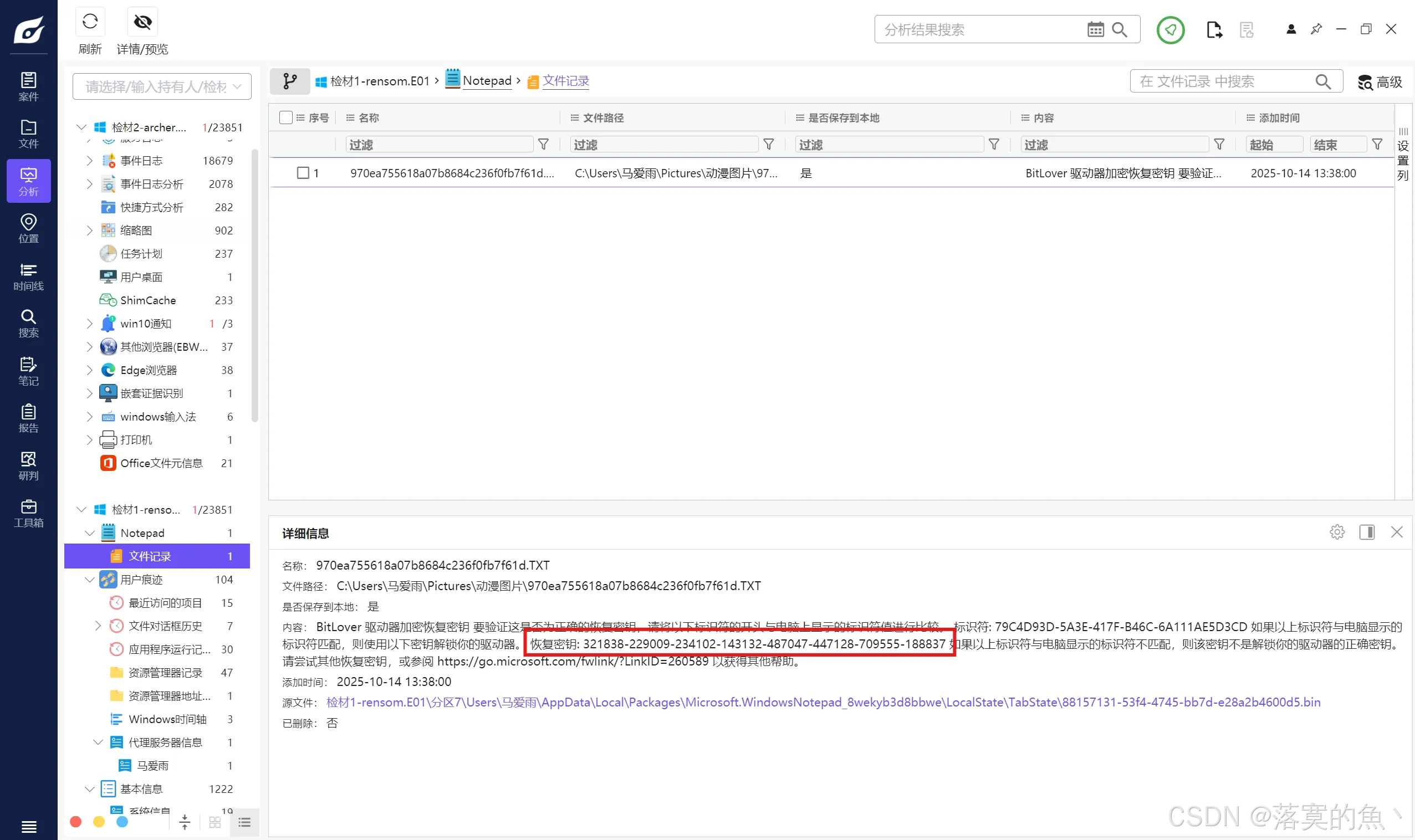Expand the Edge浏览器 tree node
1415x840 pixels.
click(89, 370)
